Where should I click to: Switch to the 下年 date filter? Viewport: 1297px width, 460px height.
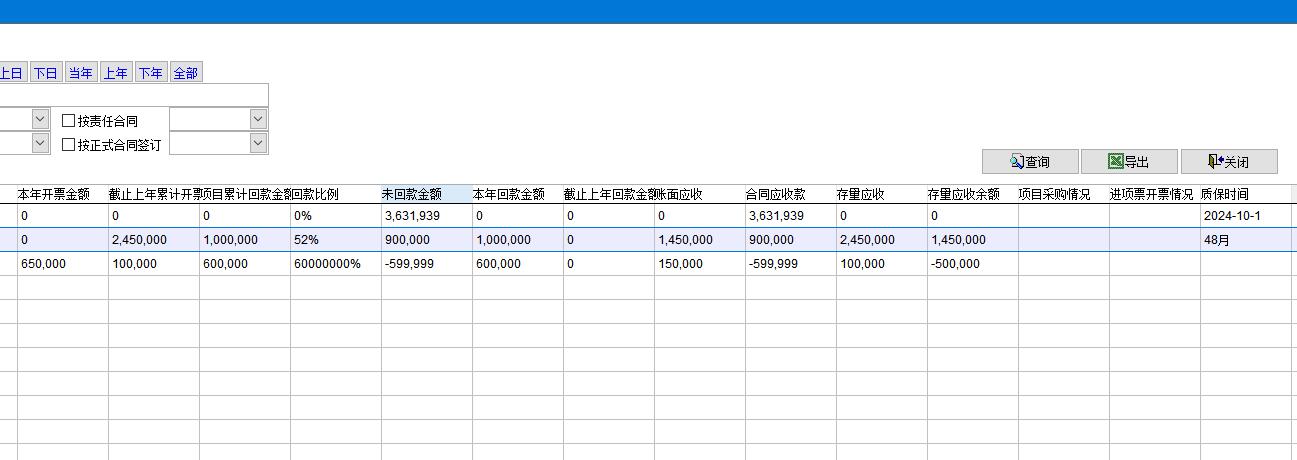tap(150, 73)
